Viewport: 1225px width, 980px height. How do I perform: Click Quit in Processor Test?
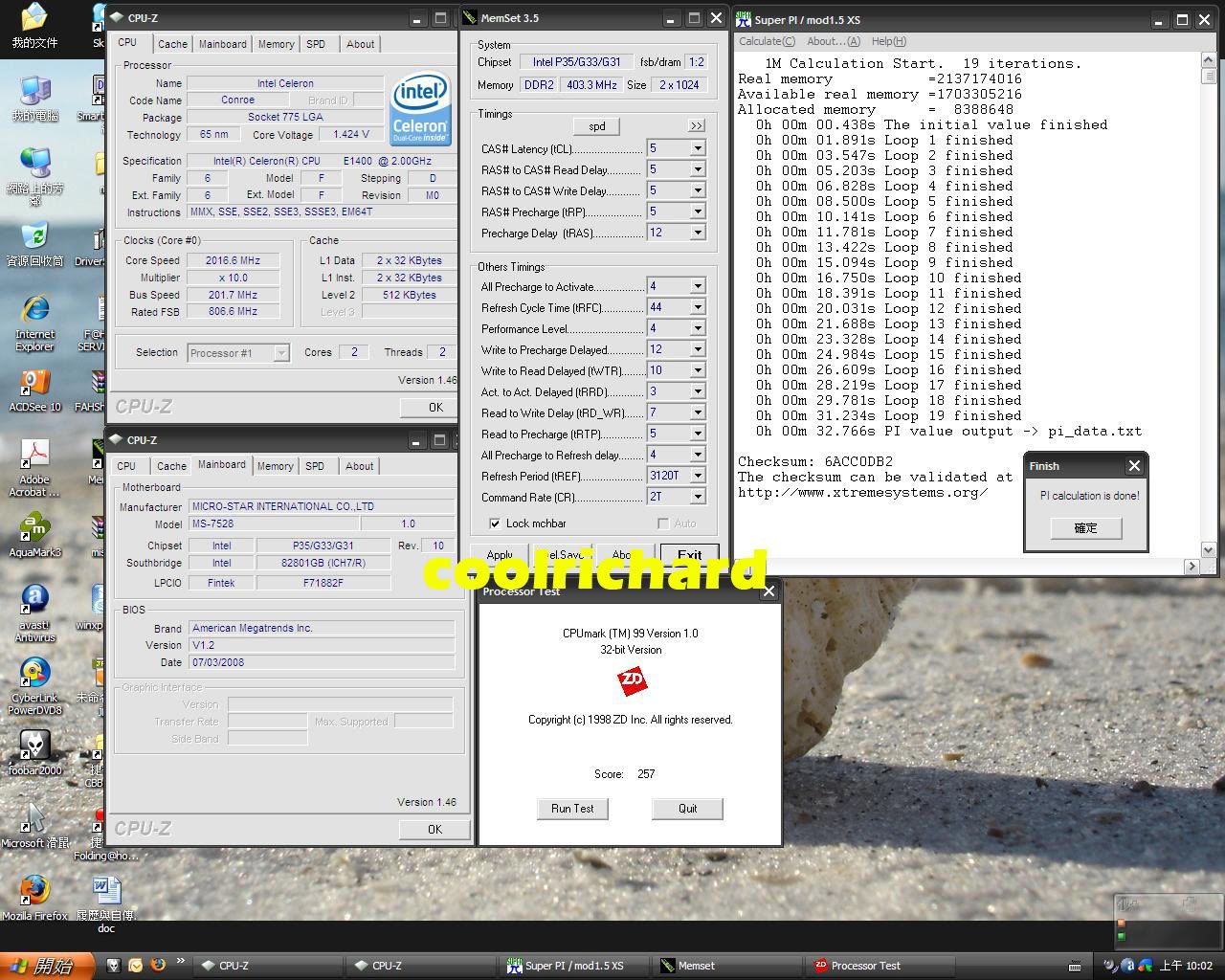pyautogui.click(x=687, y=809)
